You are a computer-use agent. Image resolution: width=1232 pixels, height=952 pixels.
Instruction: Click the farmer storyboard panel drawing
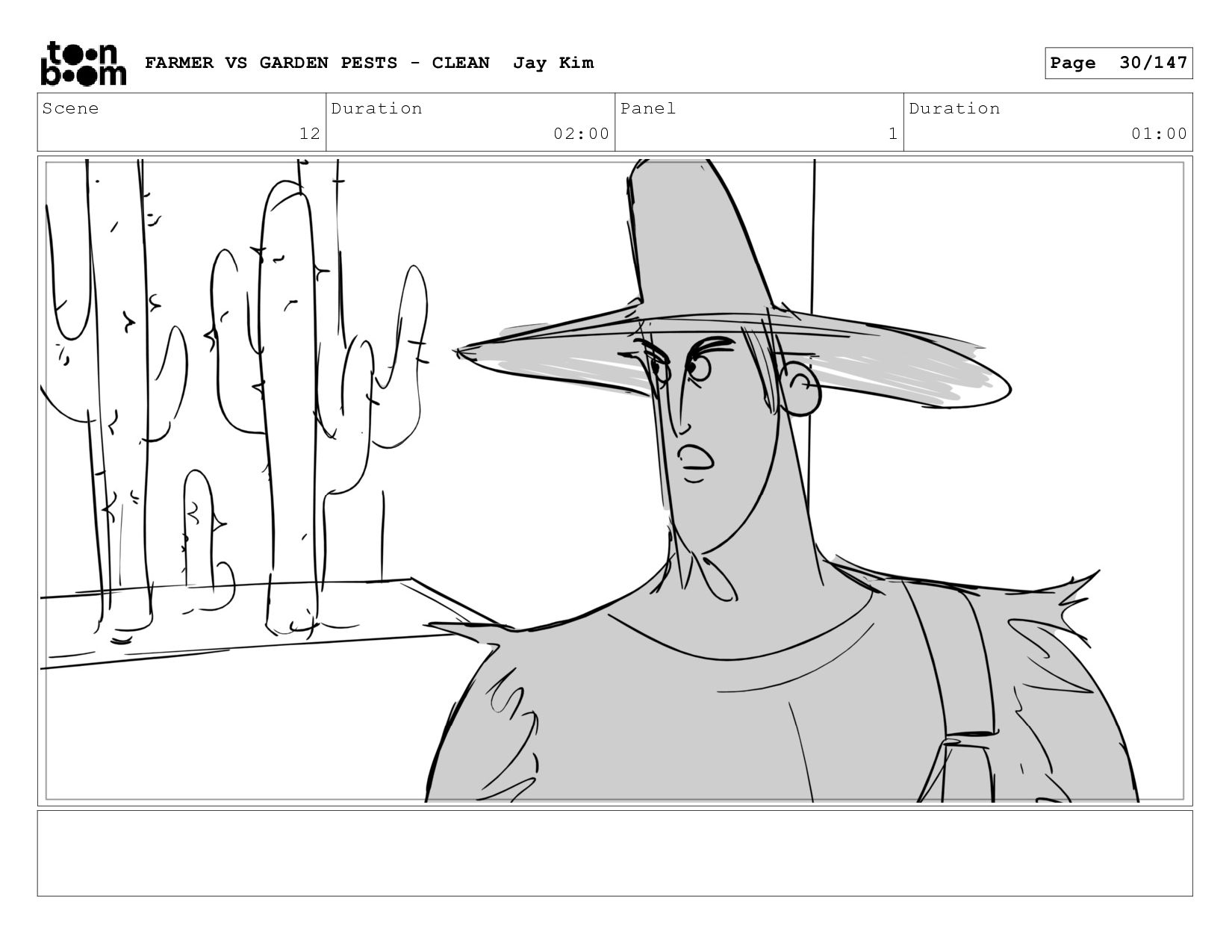(x=615, y=481)
